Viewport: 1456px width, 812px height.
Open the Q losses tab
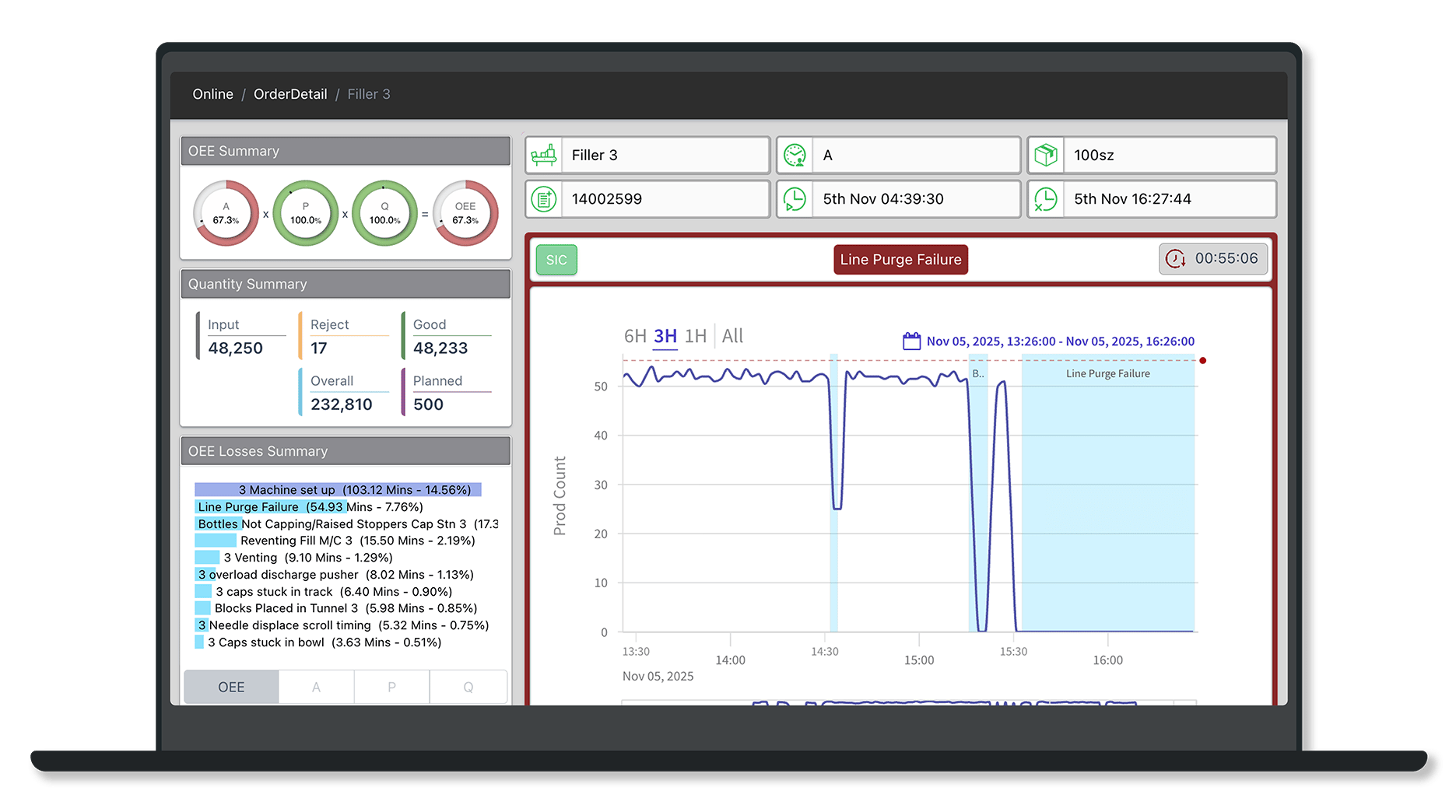468,688
